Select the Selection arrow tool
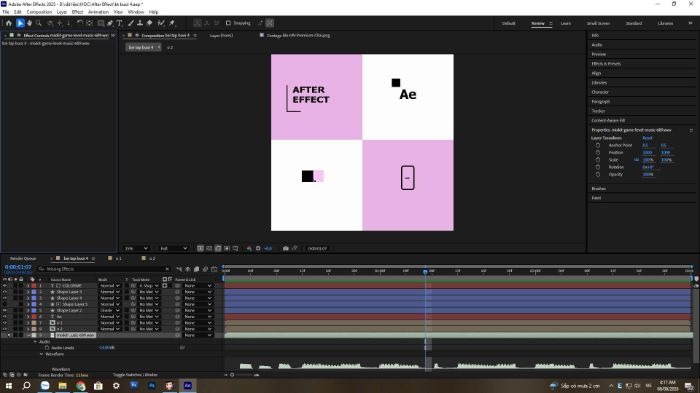Viewport: 700px width, 393px height. pos(20,23)
